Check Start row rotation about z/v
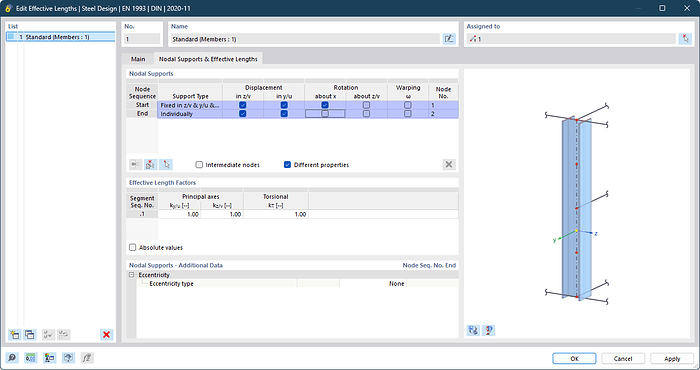Screen dimensions: 700x370 coord(366,105)
